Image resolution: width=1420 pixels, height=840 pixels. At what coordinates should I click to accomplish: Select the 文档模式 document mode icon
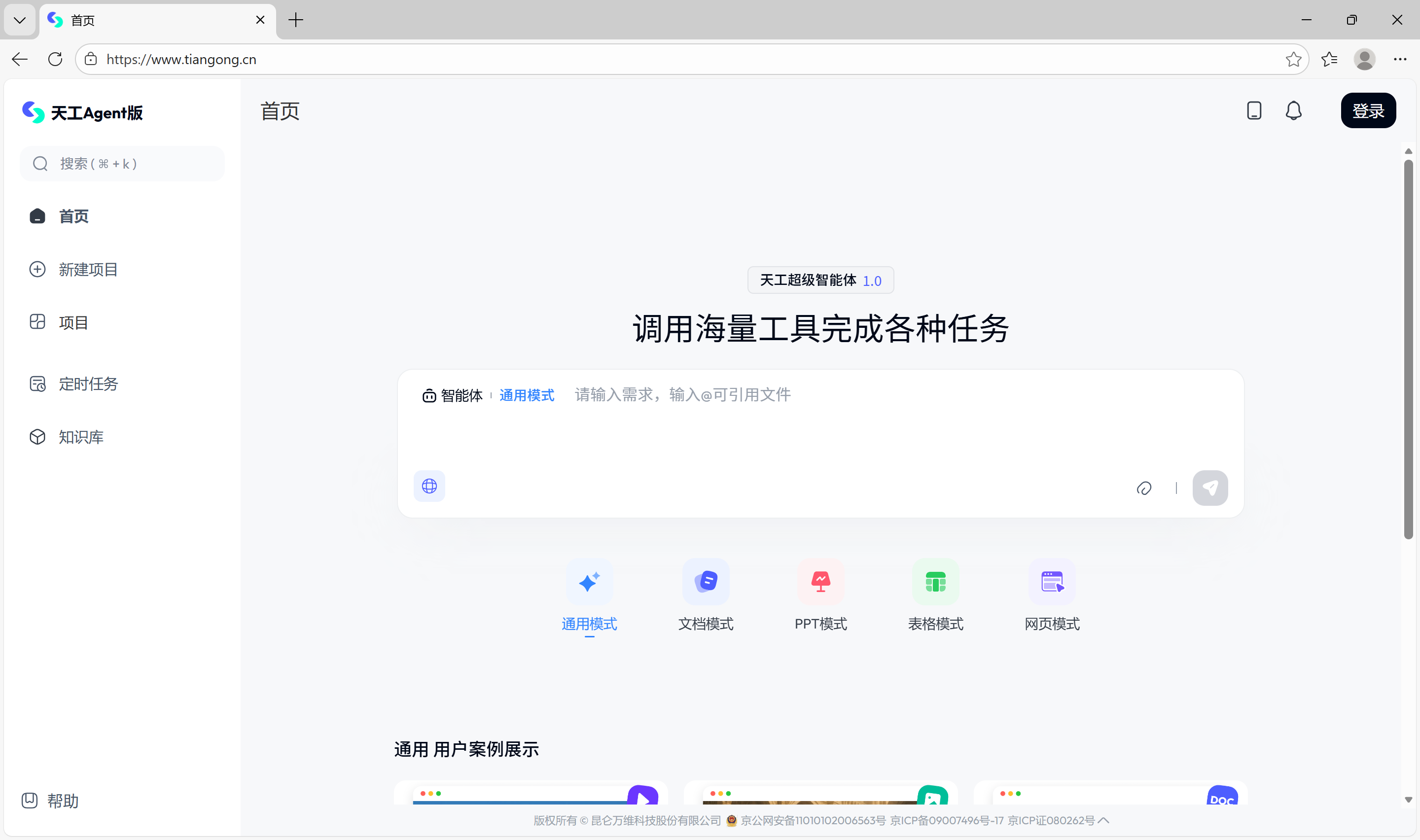(x=705, y=582)
